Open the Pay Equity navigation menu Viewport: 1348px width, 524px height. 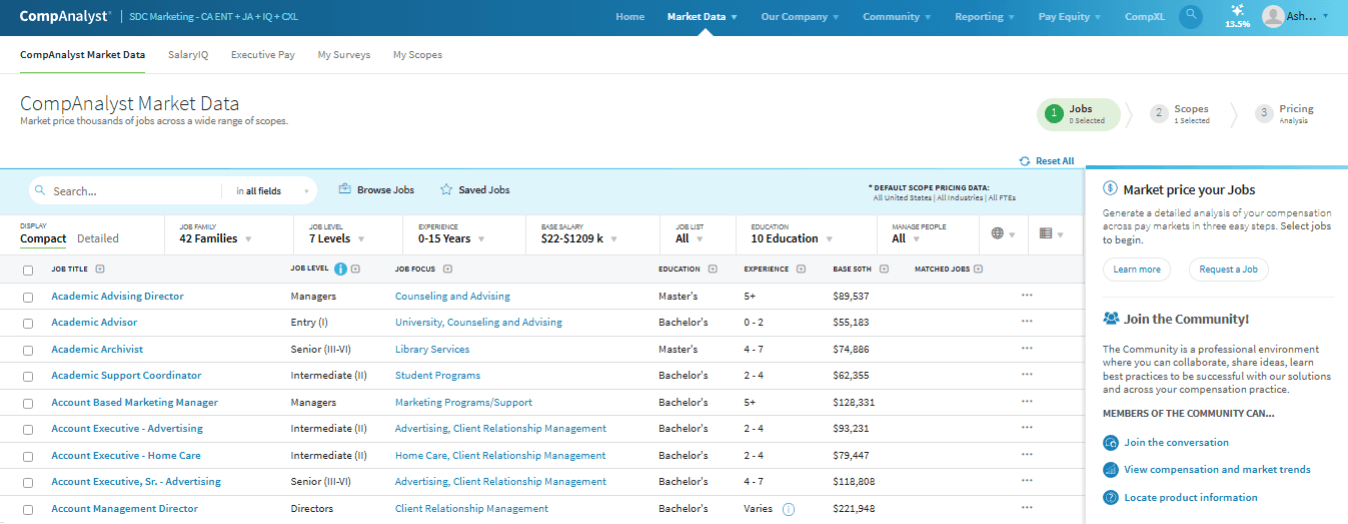[x=1069, y=17]
